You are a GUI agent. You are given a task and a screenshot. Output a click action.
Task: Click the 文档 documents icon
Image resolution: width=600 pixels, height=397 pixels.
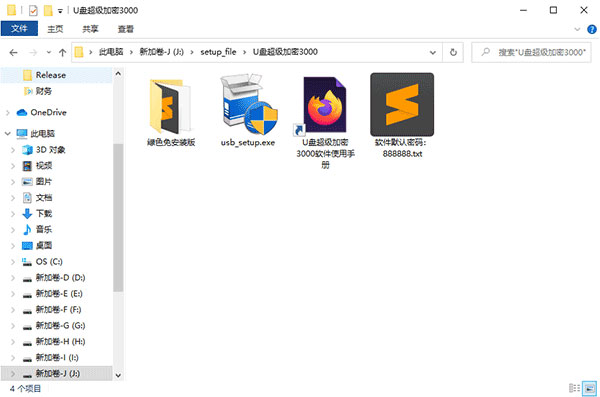point(27,198)
